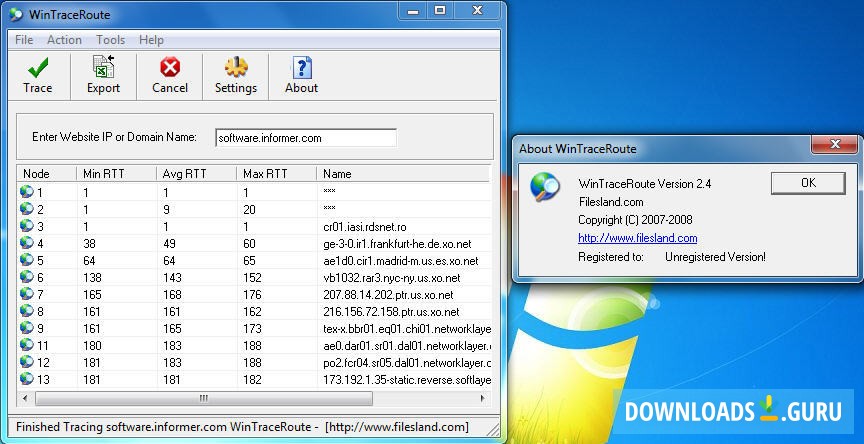864x444 pixels.
Task: Close the About WinTraceRoute dialog
Action: (x=835, y=145)
